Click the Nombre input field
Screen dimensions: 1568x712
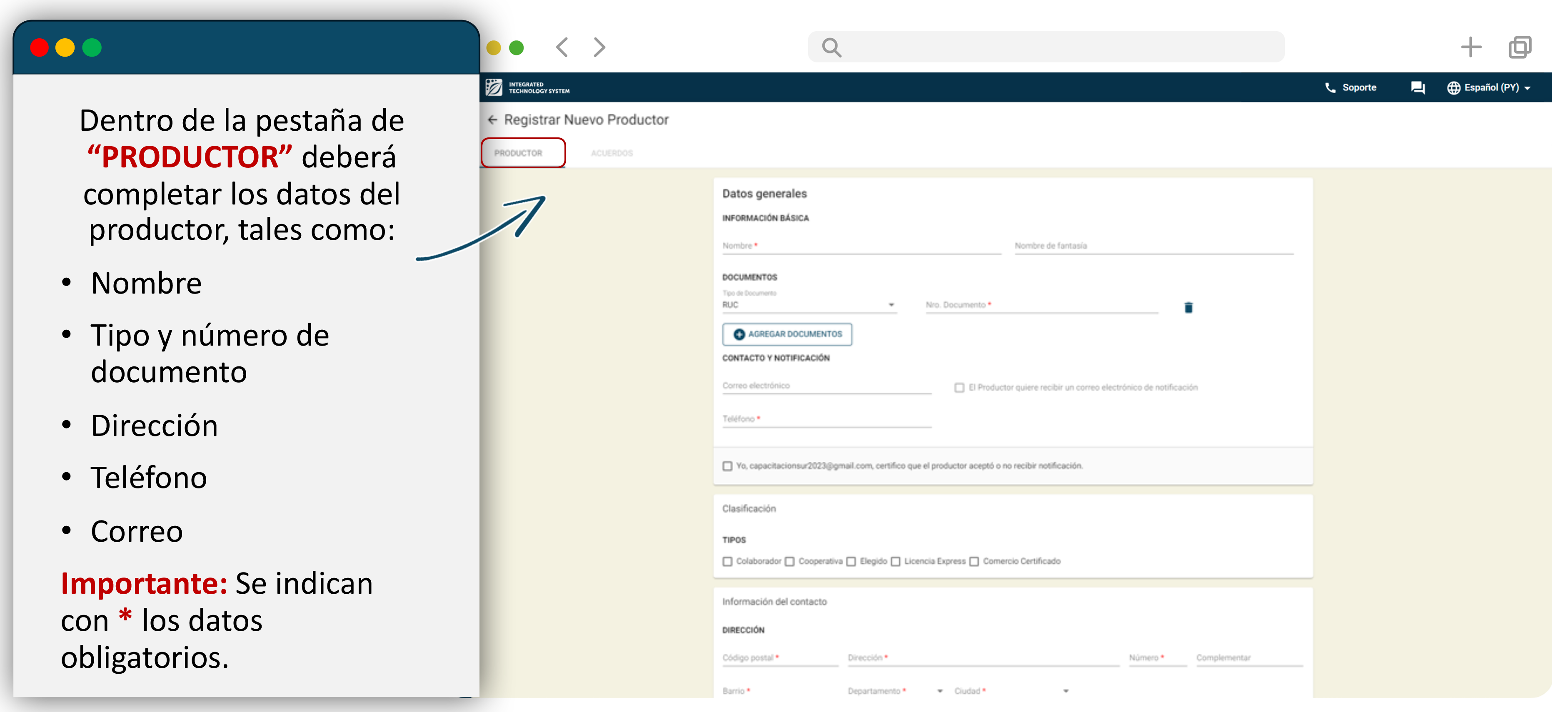pyautogui.click(x=861, y=246)
